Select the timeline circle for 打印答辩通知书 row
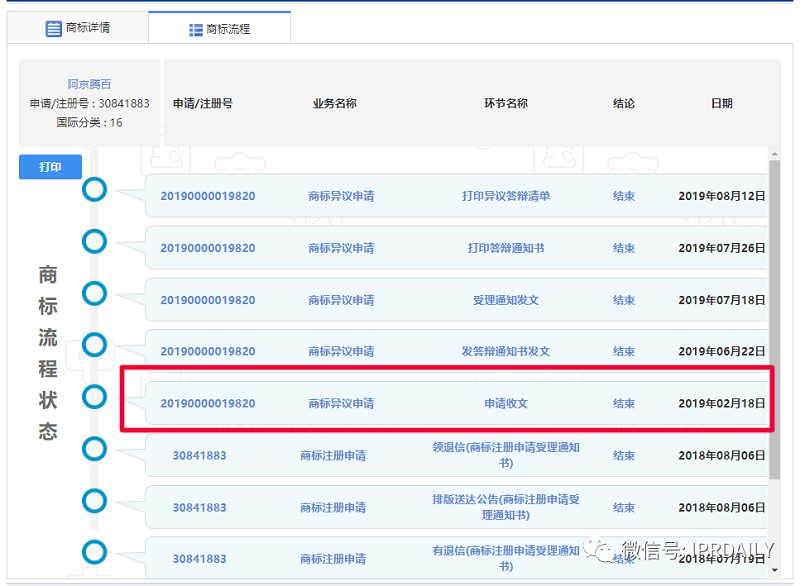Image resolution: width=800 pixels, height=586 pixels. tap(94, 241)
